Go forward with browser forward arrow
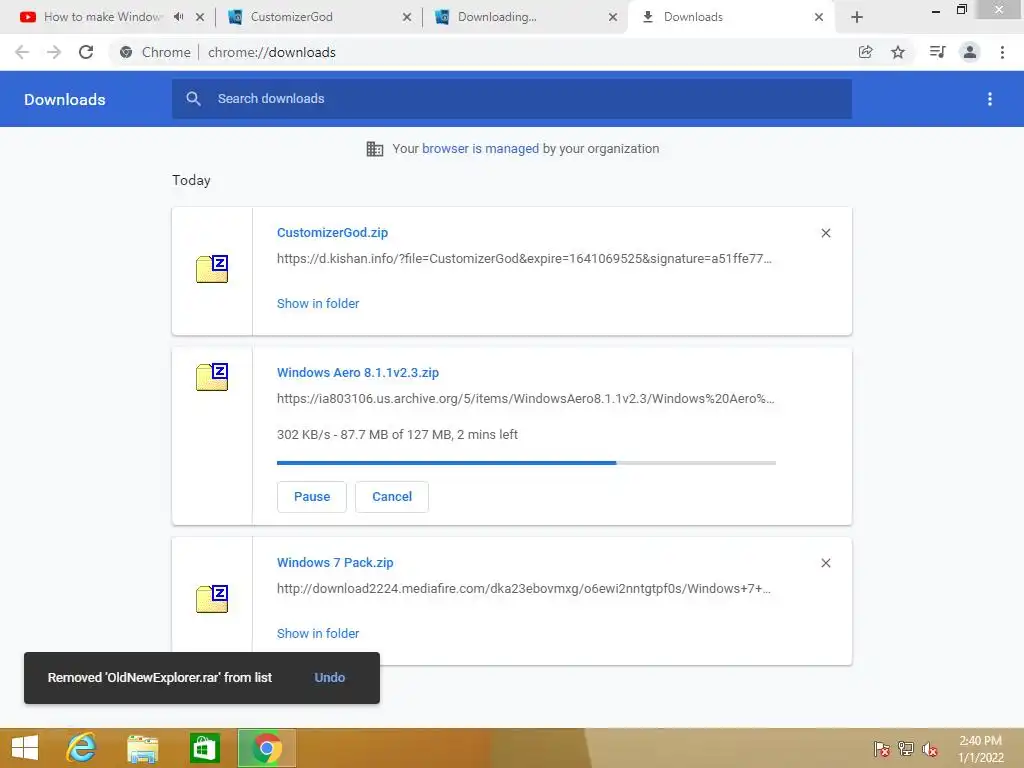 point(54,52)
